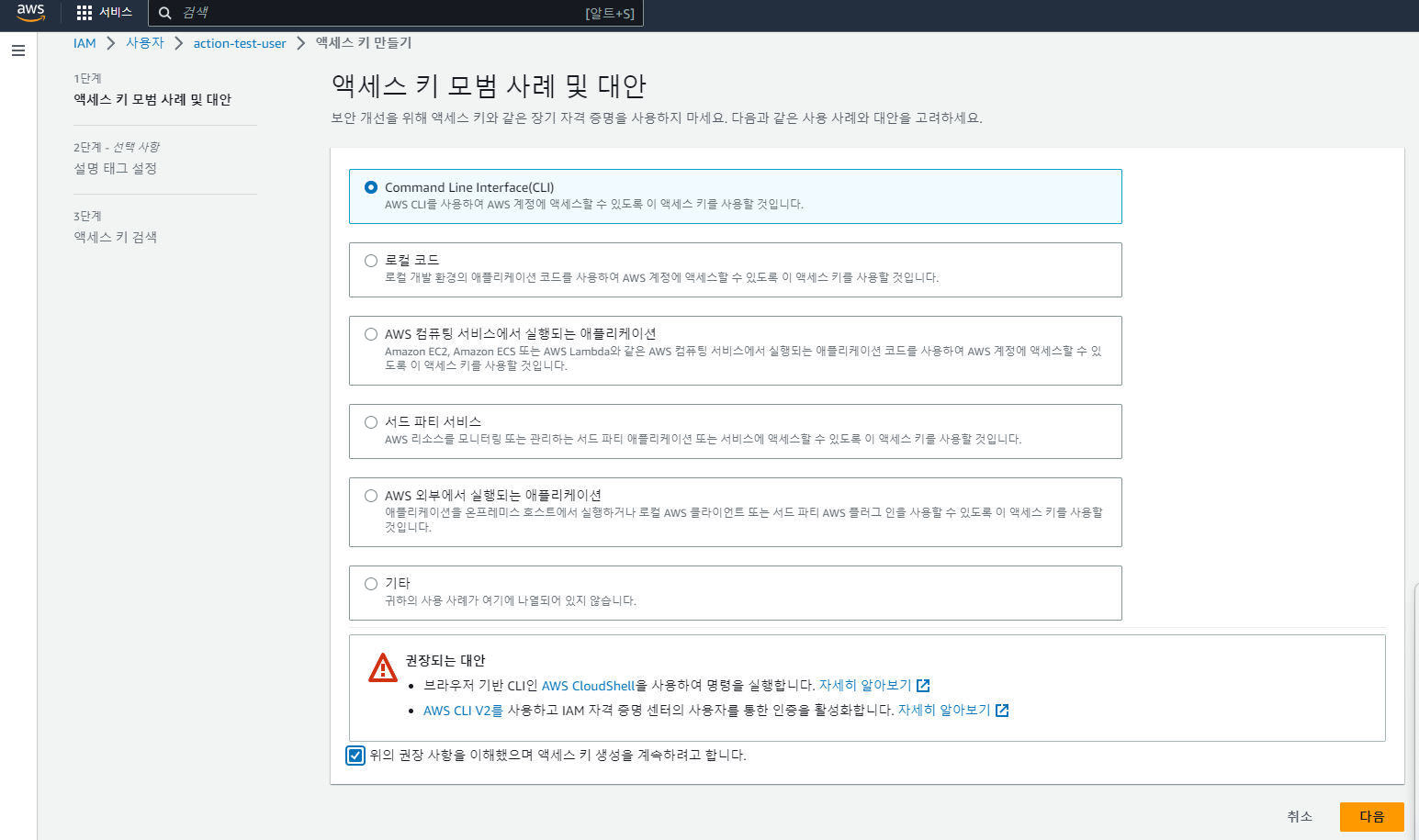Select the 기타 radio option
The width and height of the screenshot is (1419, 840).
click(x=371, y=584)
